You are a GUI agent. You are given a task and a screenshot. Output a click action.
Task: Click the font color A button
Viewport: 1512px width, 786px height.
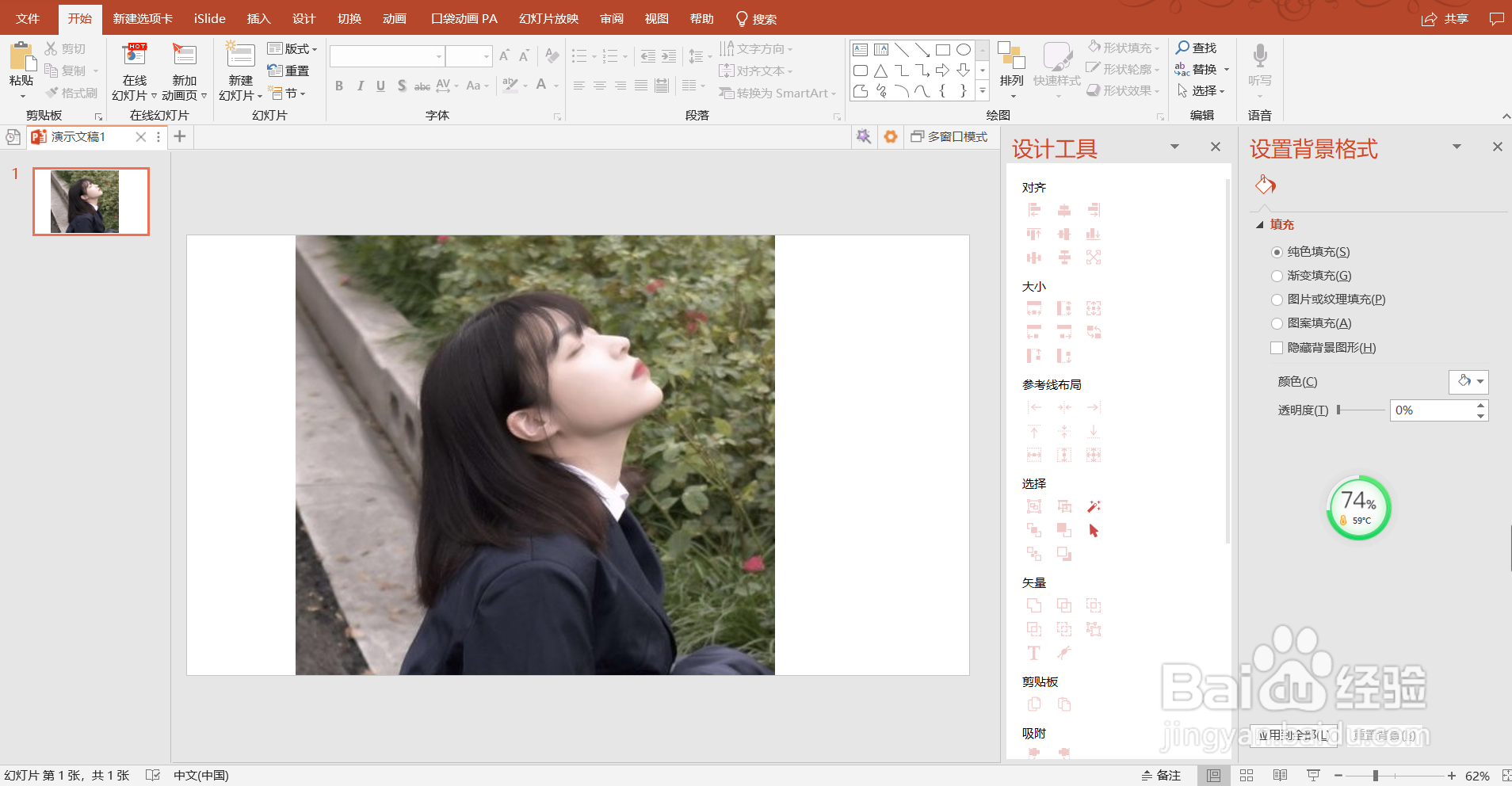tap(541, 85)
